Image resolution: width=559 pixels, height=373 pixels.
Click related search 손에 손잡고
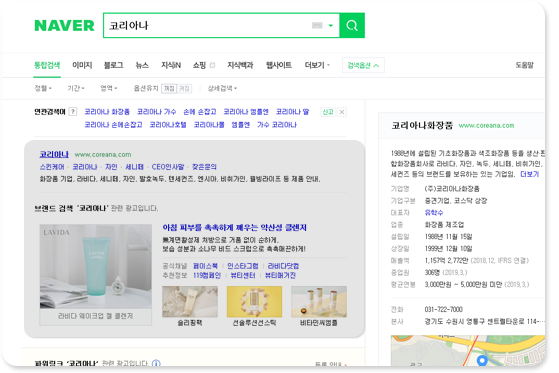200,112
